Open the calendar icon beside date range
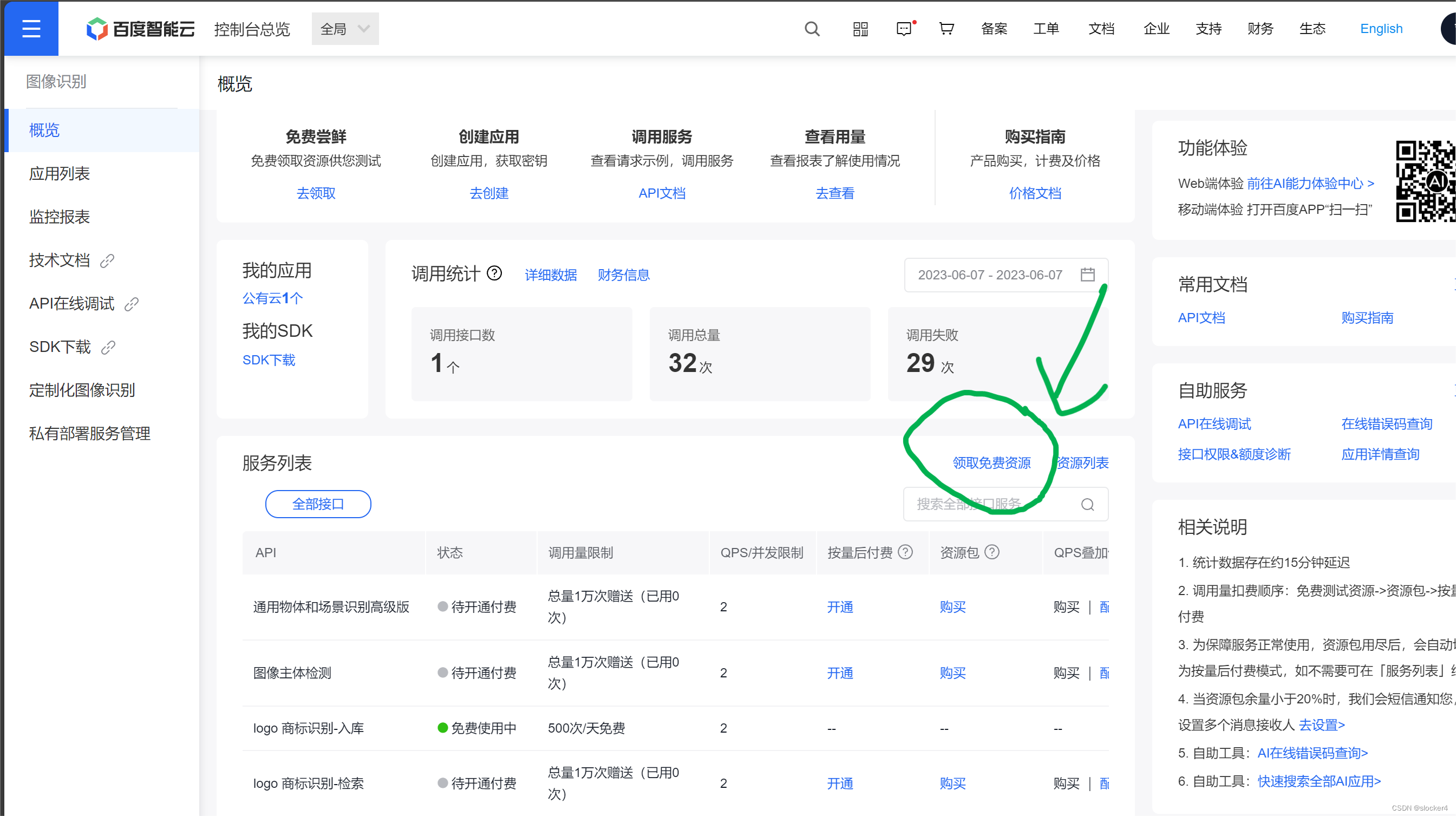Image resolution: width=1456 pixels, height=816 pixels. (1088, 275)
